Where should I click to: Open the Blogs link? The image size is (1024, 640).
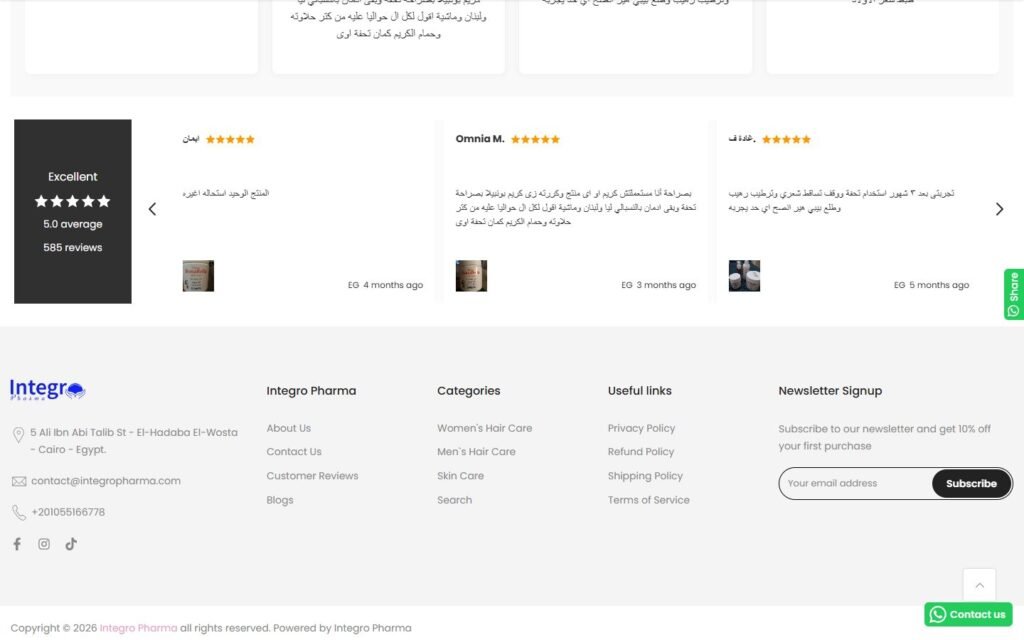(280, 500)
